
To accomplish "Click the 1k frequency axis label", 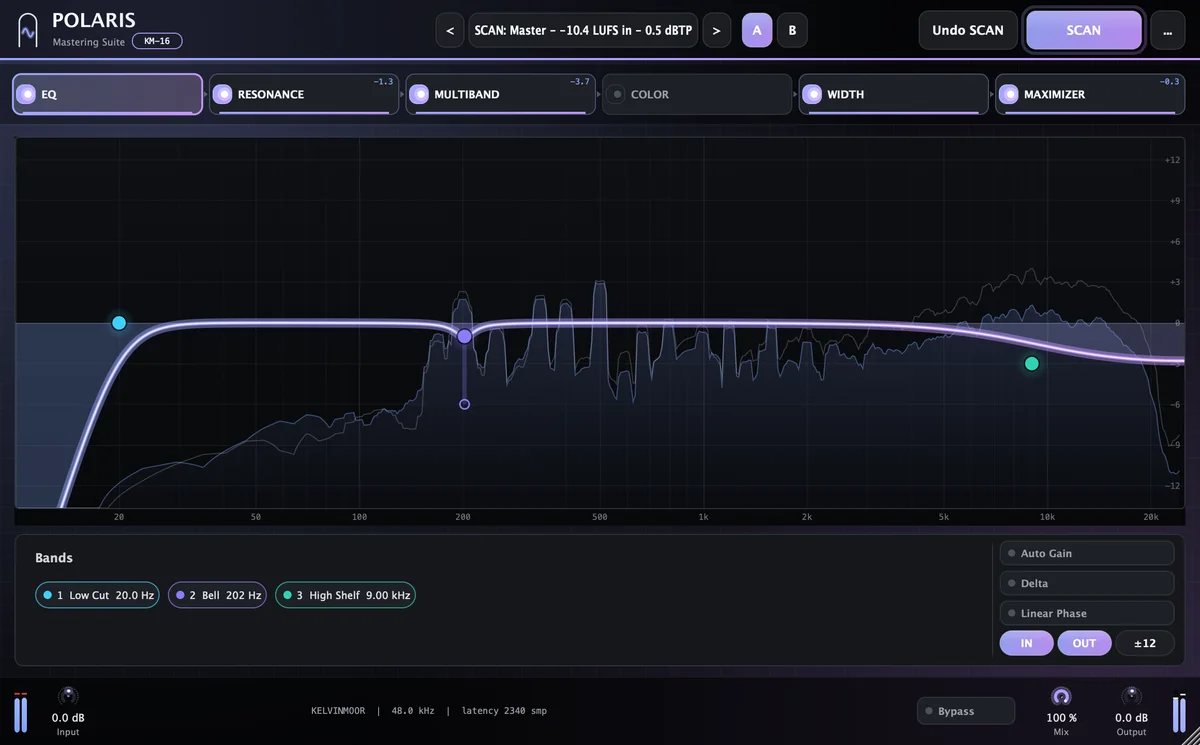I will (703, 517).
